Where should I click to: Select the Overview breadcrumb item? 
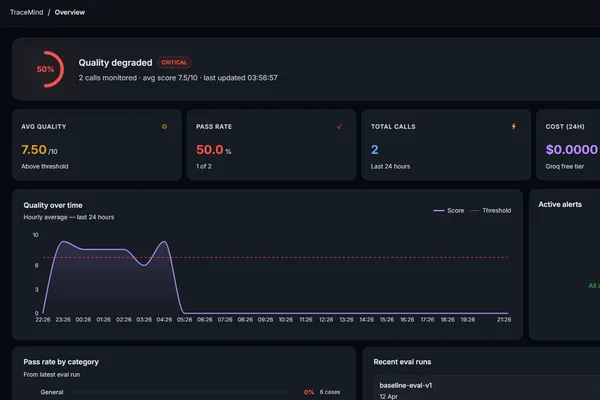(x=70, y=12)
